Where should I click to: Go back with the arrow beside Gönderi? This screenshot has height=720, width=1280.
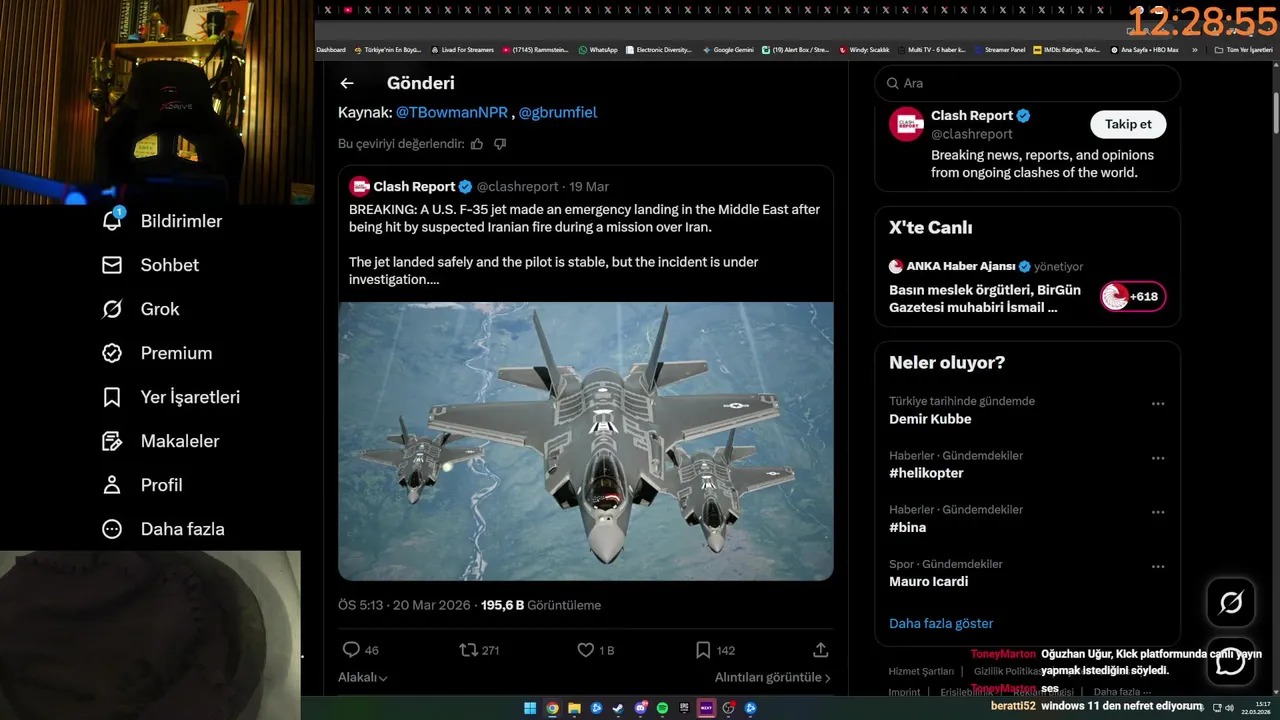(347, 83)
